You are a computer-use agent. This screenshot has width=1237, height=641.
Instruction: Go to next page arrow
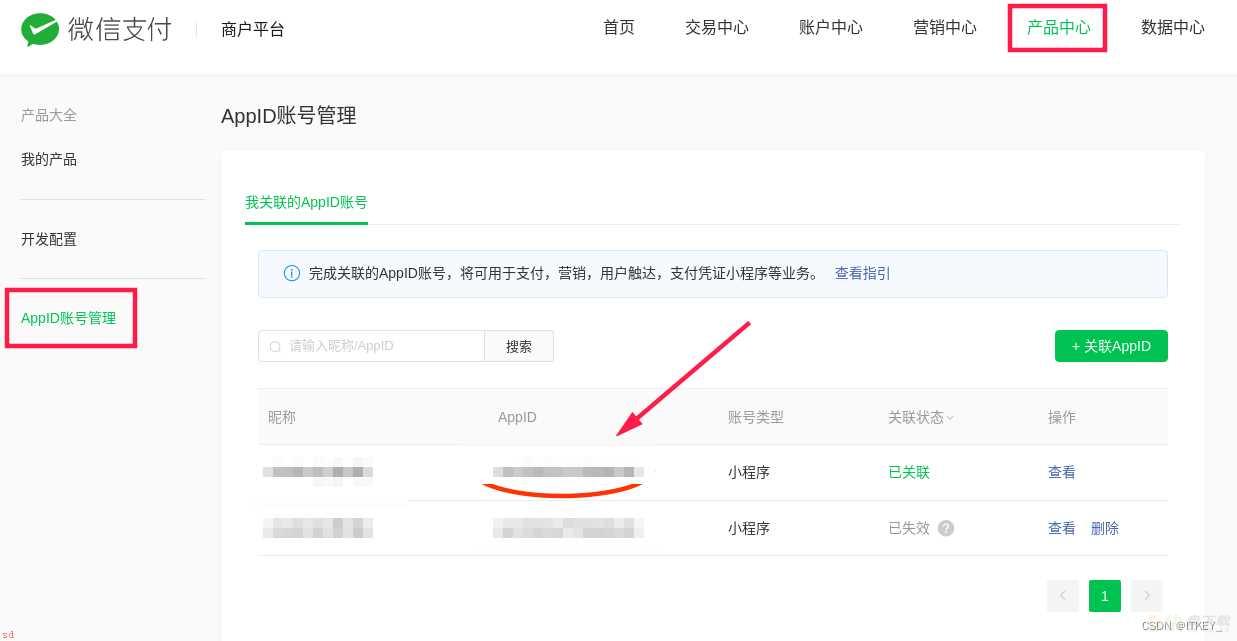(1147, 596)
